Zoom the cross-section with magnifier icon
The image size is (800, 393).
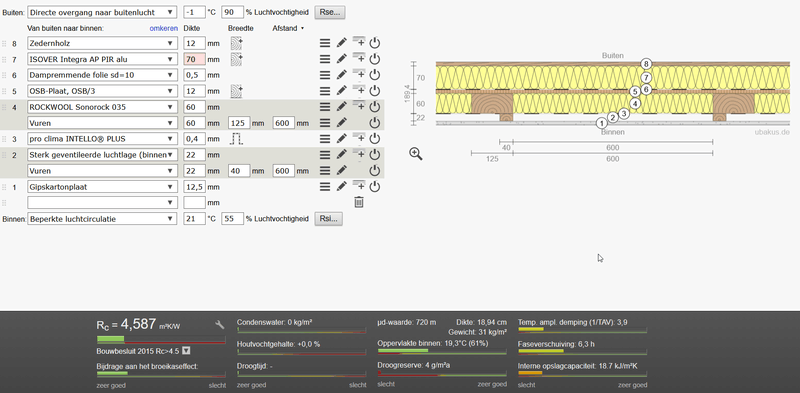(x=416, y=154)
